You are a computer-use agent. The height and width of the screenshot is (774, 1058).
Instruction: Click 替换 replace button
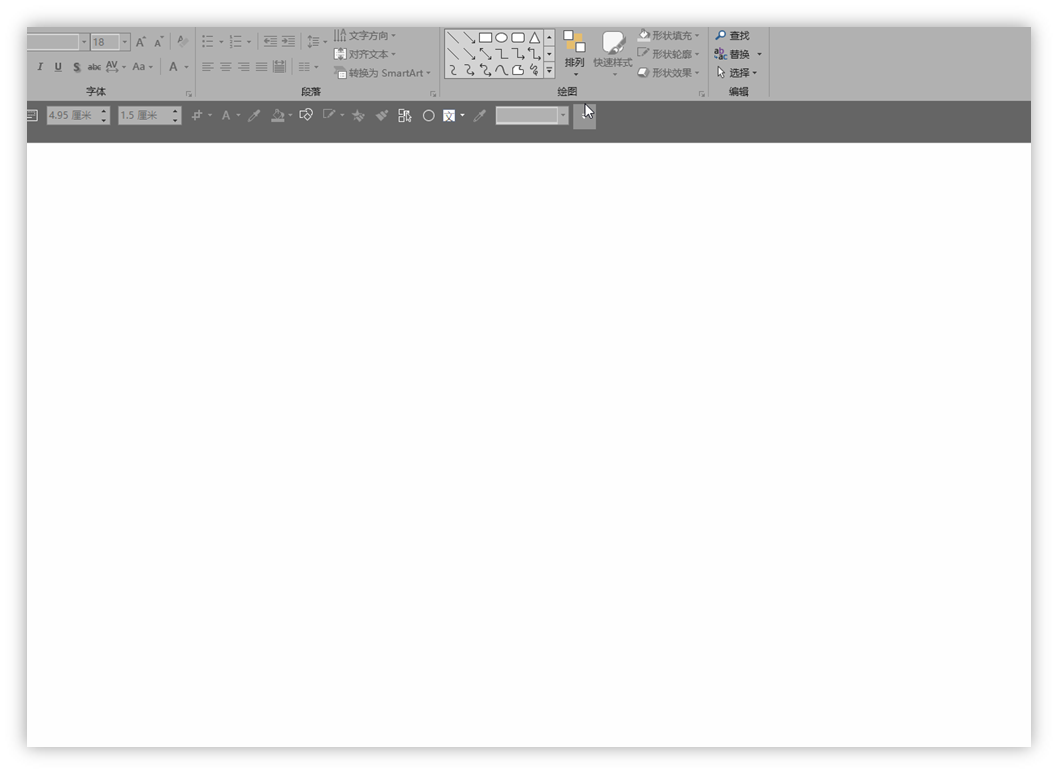click(732, 54)
